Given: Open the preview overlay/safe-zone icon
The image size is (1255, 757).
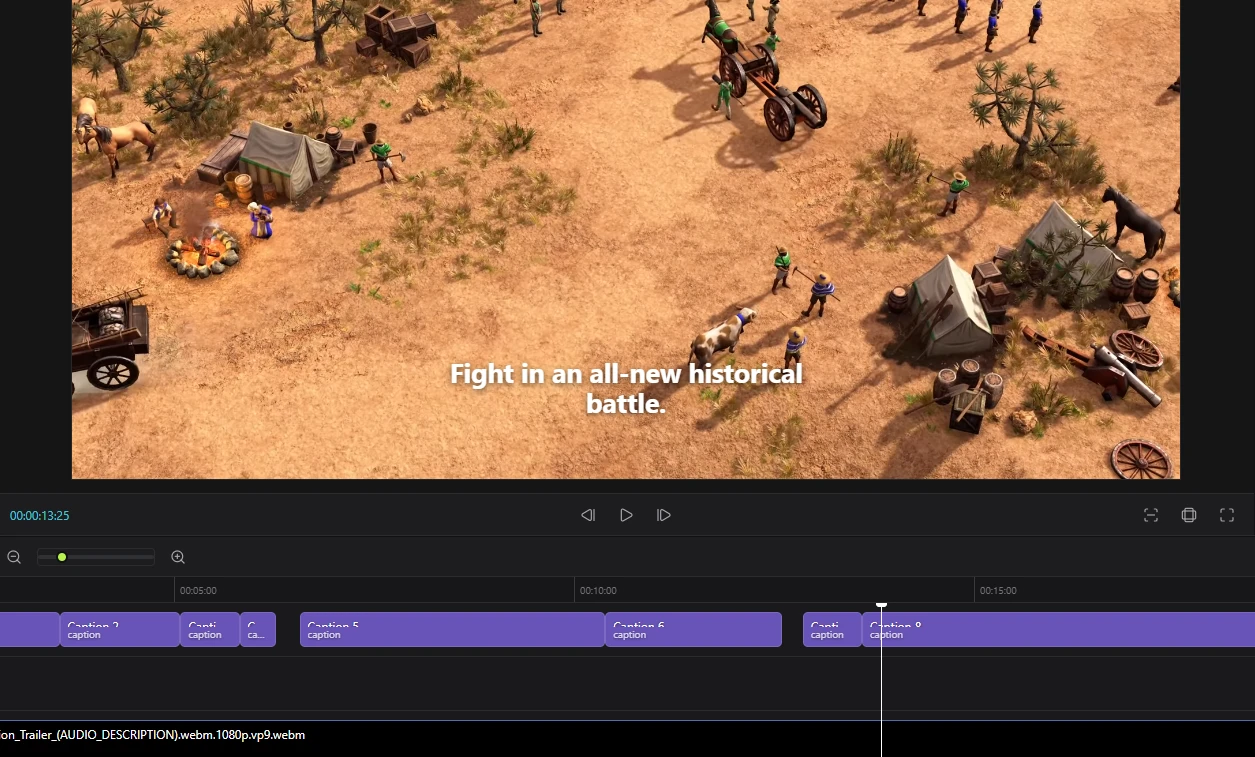Looking at the screenshot, I should (1189, 515).
